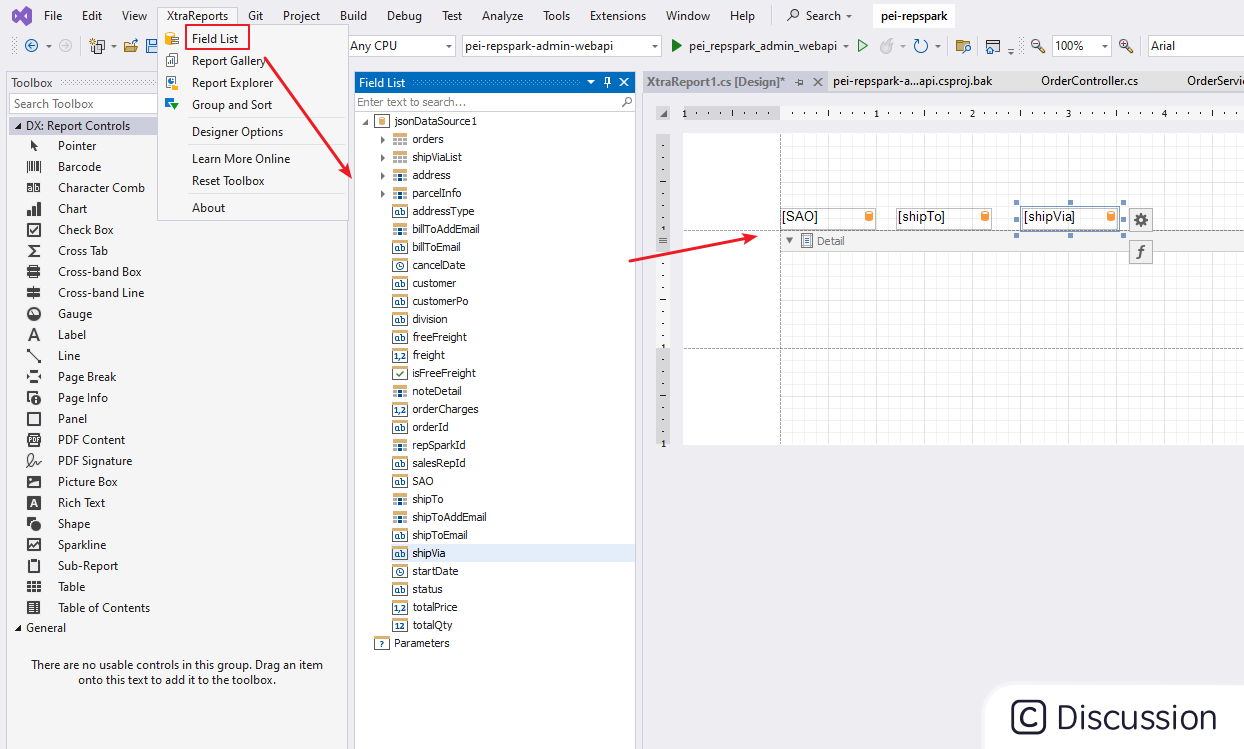
Task: Collapse the jsonDataSource1 node
Action: coord(364,121)
